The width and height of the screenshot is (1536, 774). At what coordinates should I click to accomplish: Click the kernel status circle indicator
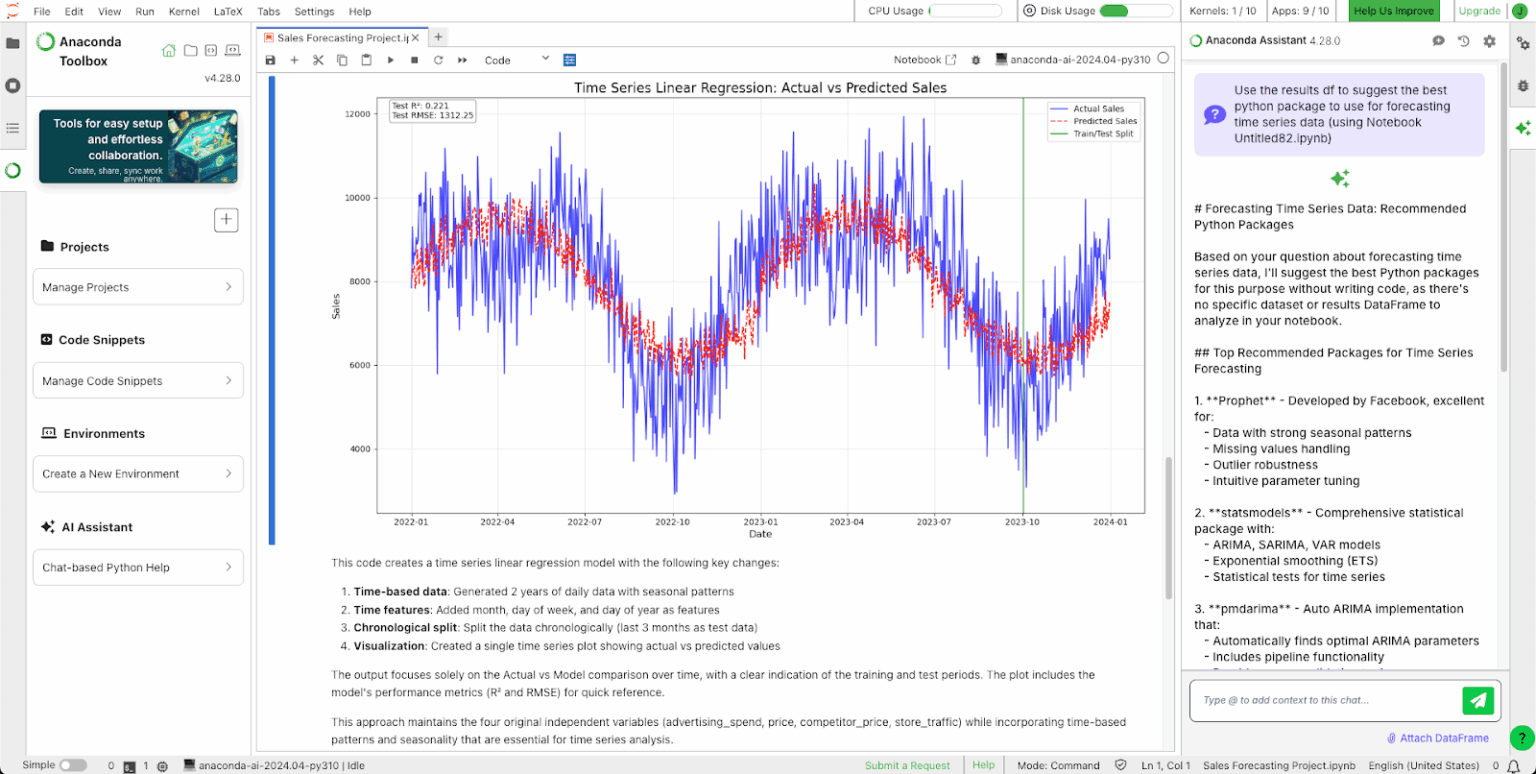(x=1163, y=59)
